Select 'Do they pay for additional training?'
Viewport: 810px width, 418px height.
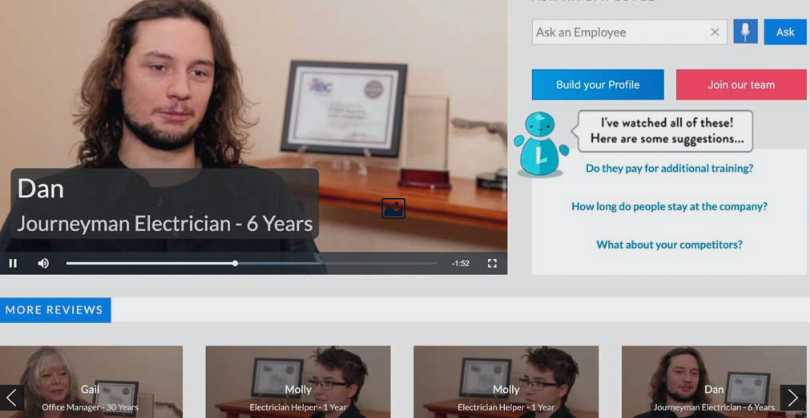[x=669, y=168]
